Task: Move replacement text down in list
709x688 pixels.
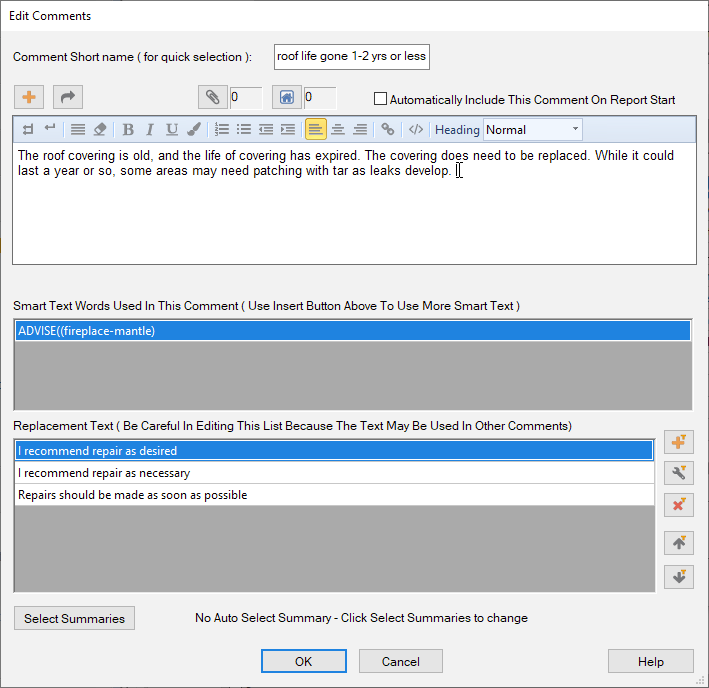Action: click(679, 577)
